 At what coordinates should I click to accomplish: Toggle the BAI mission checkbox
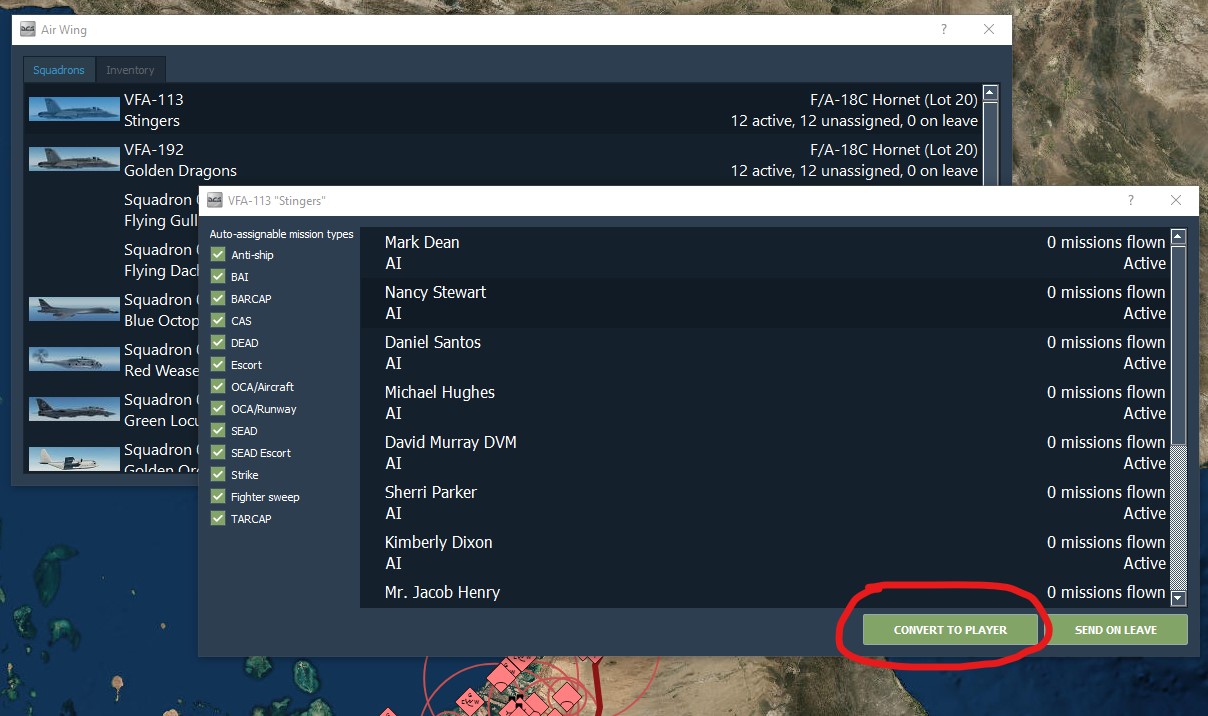tap(218, 277)
